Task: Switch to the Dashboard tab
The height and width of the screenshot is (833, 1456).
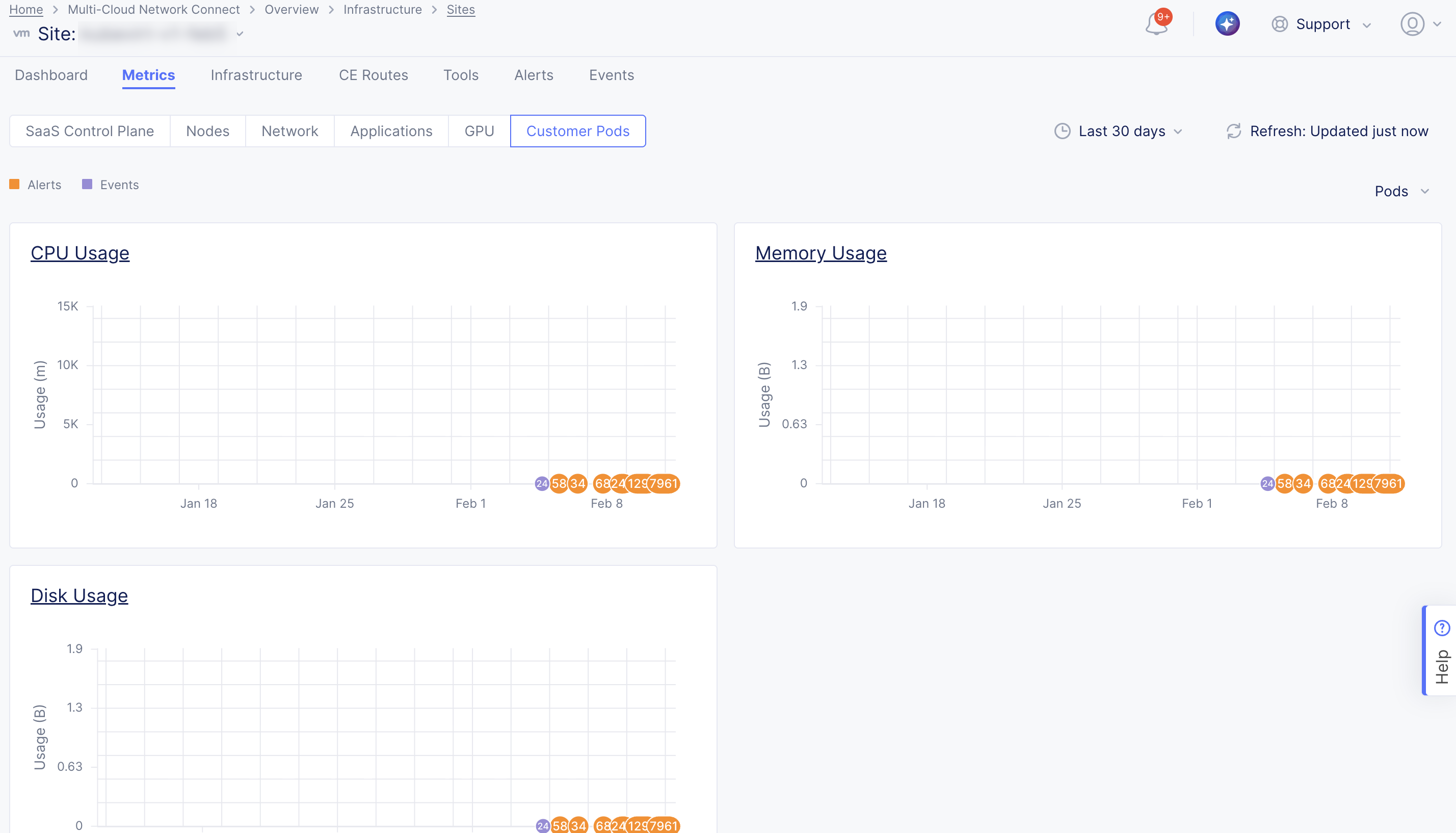Action: tap(51, 75)
